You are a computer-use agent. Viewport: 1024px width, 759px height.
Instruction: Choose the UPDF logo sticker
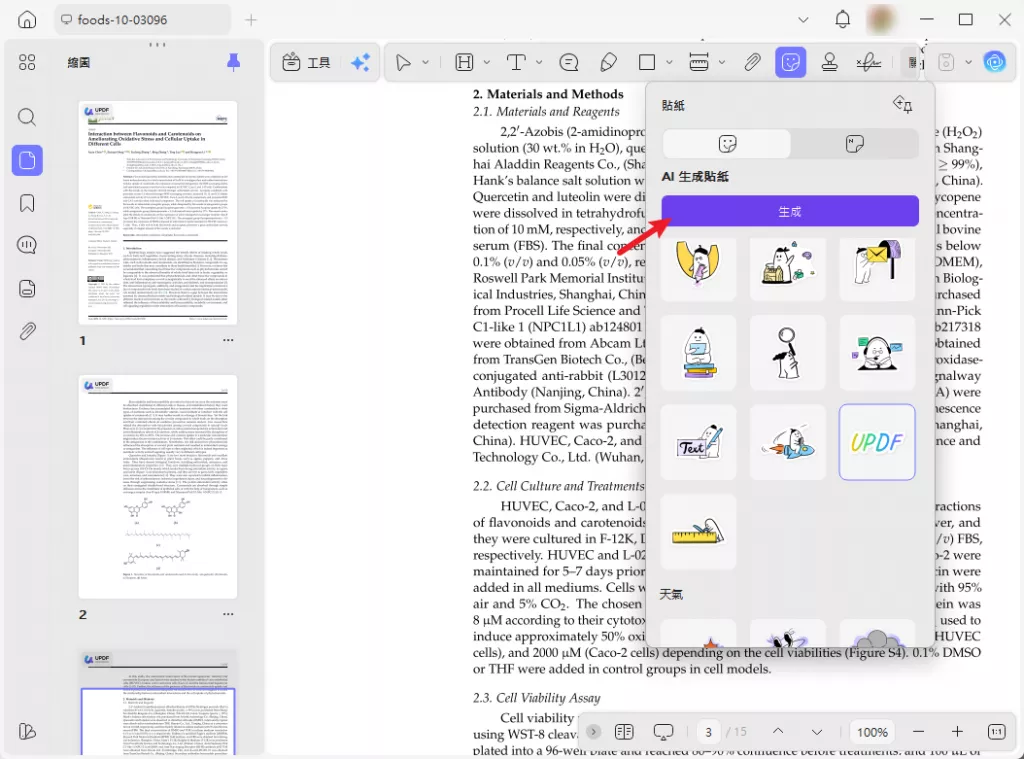tap(877, 442)
